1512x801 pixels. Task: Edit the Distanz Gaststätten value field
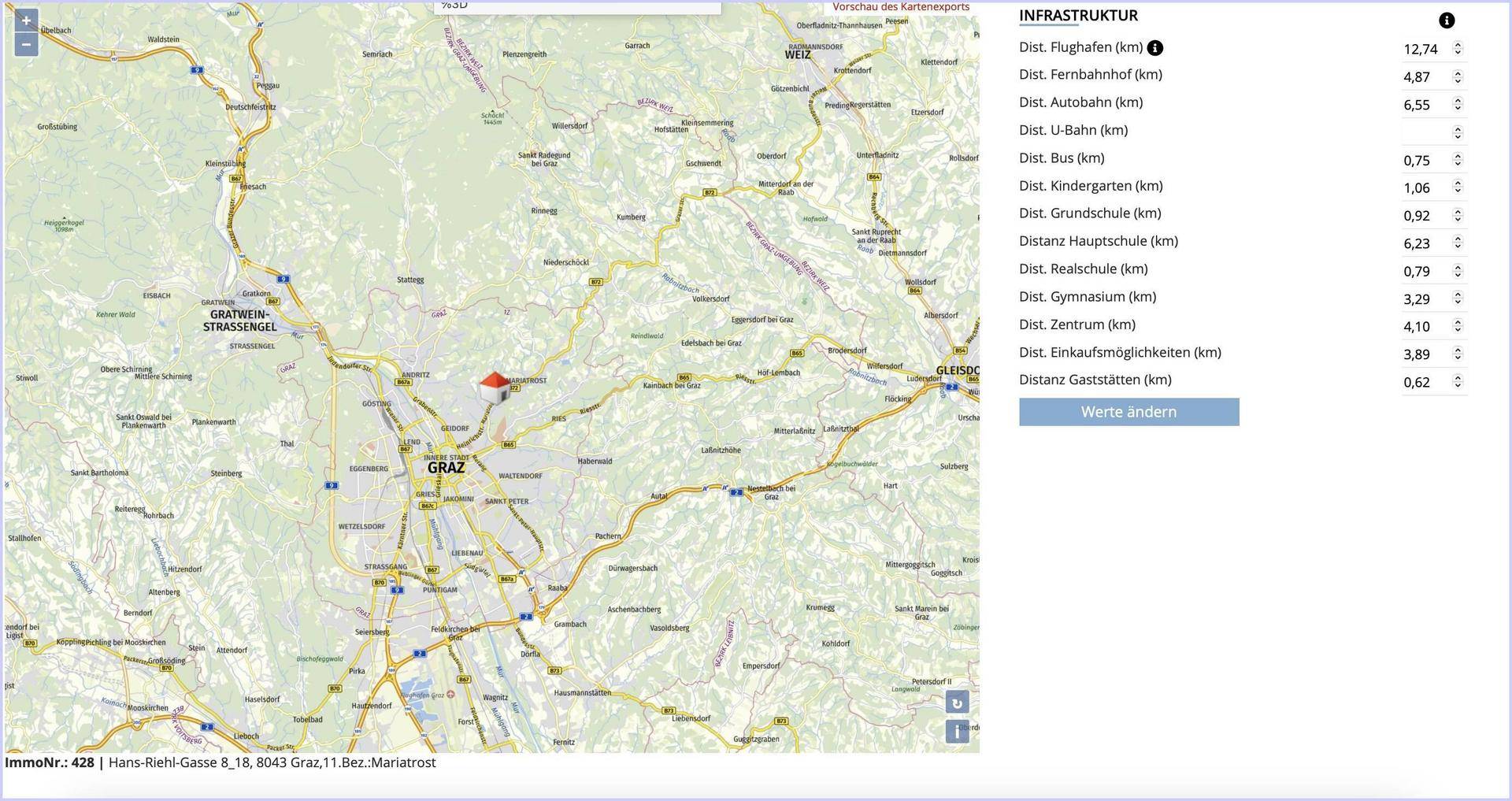pyautogui.click(x=1424, y=383)
